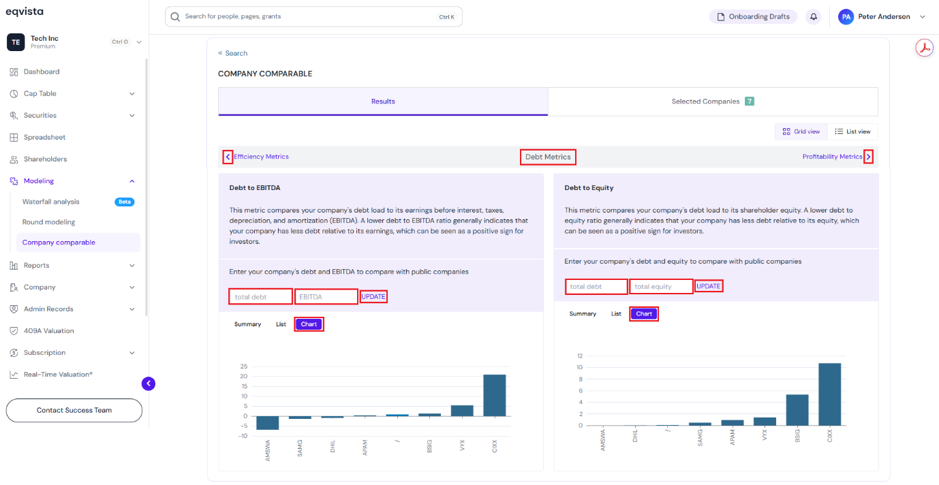
Task: Click the 409A Valuation icon
Action: tap(14, 331)
